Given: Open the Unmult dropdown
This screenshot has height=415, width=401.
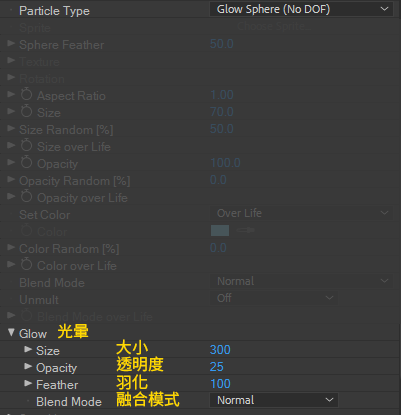Looking at the screenshot, I should [x=274, y=298].
